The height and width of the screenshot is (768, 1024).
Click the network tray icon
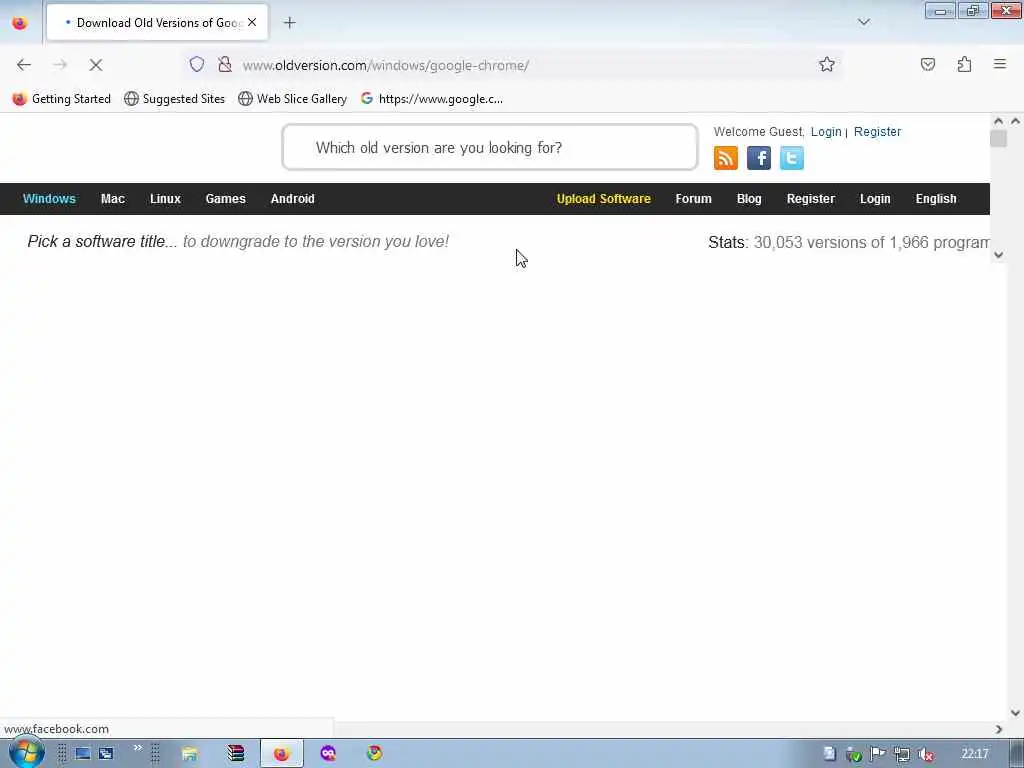(902, 754)
